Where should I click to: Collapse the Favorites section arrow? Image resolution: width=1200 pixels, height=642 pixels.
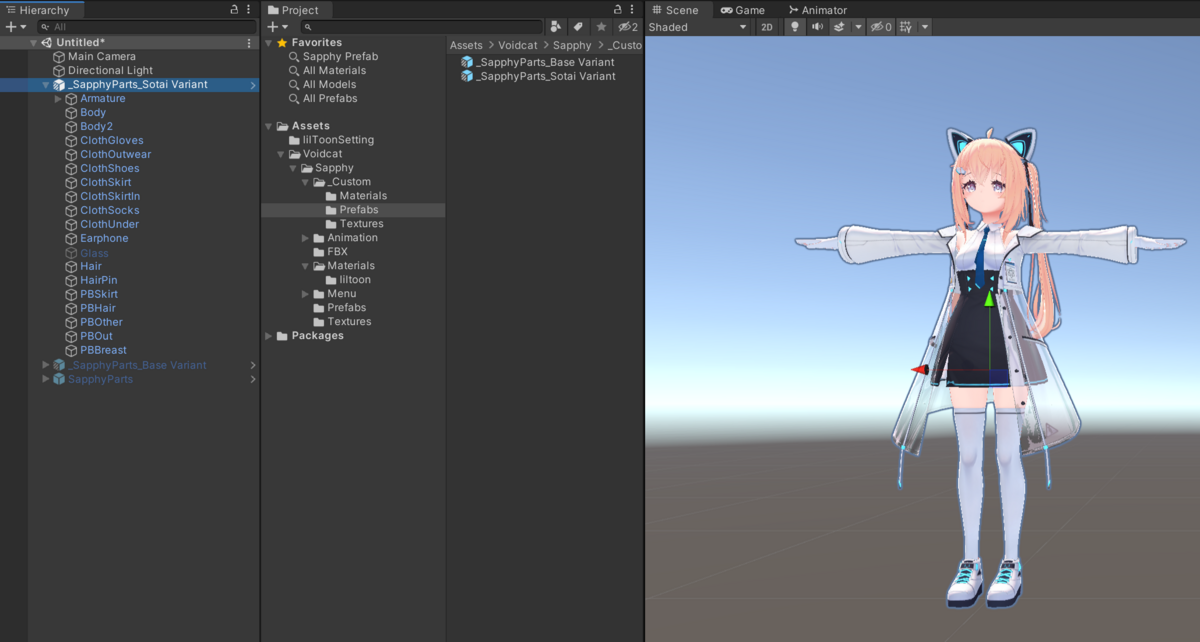(268, 43)
